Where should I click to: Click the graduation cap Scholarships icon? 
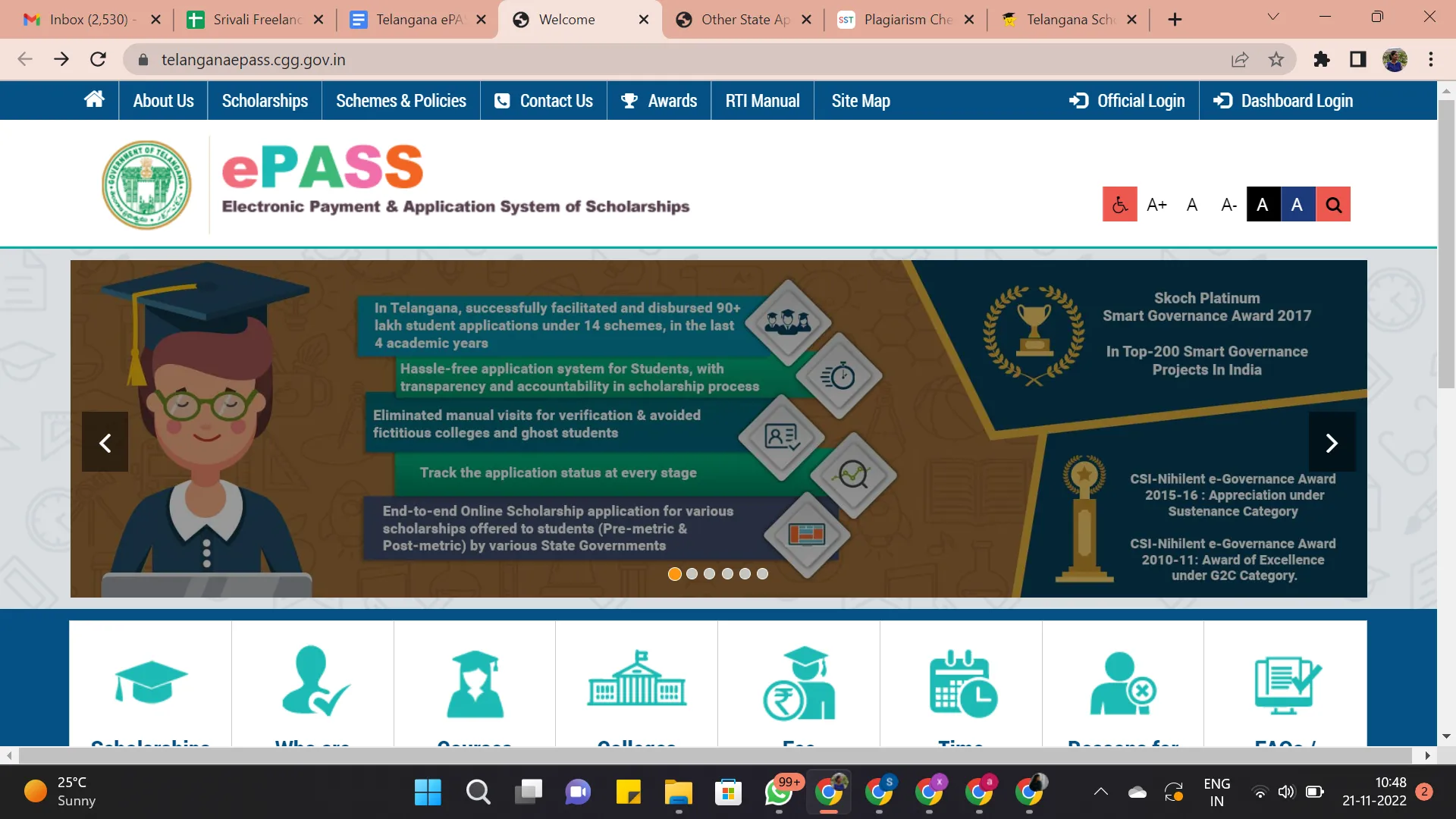tap(151, 682)
